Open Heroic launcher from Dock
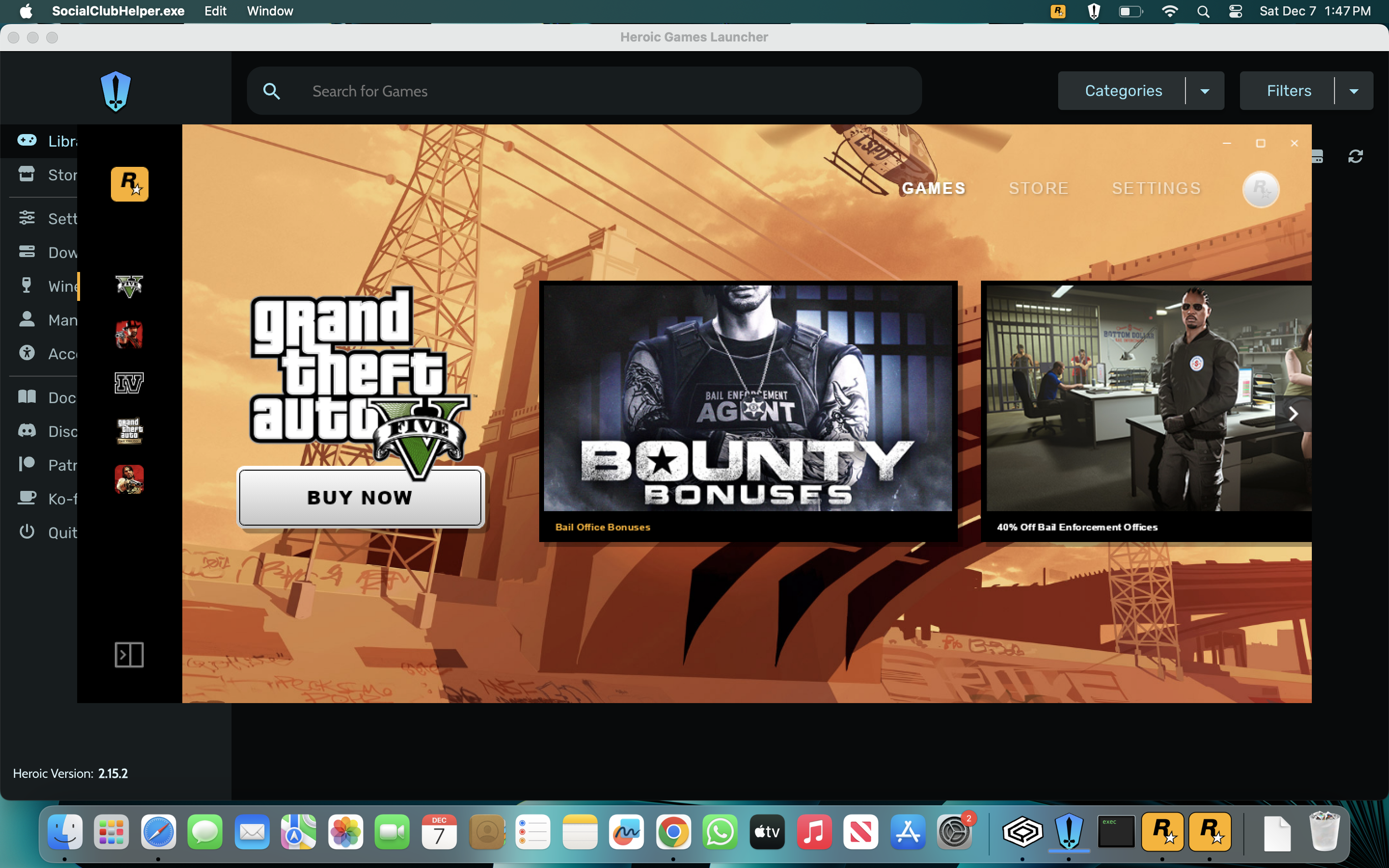This screenshot has height=868, width=1389. 1069,831
